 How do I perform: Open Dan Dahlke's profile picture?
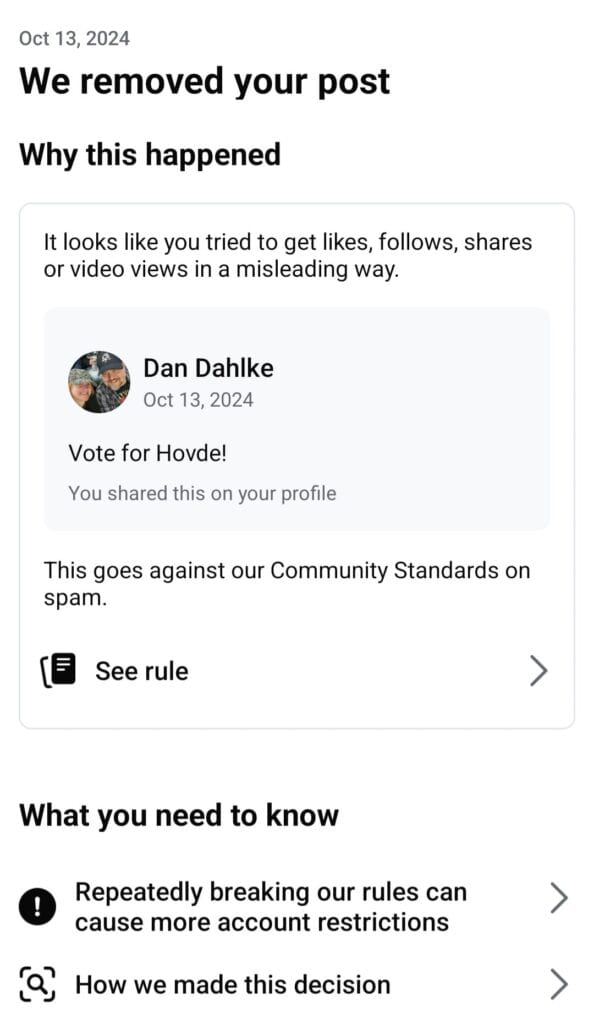tap(99, 382)
